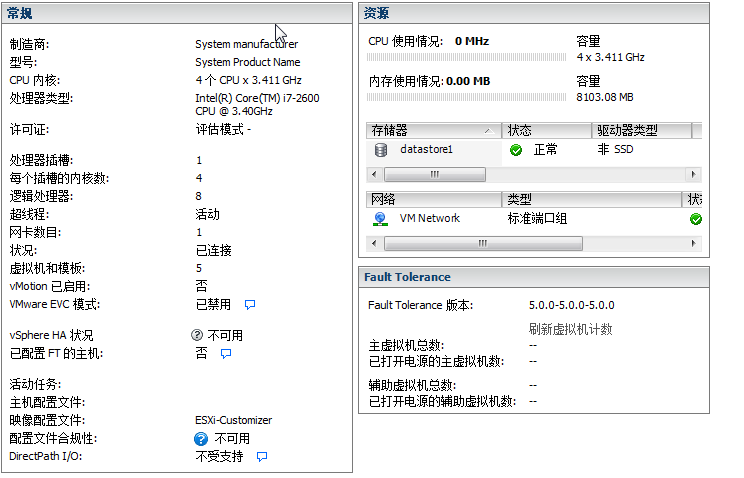
Task: Click the VM Network globe icon
Action: coord(380,219)
